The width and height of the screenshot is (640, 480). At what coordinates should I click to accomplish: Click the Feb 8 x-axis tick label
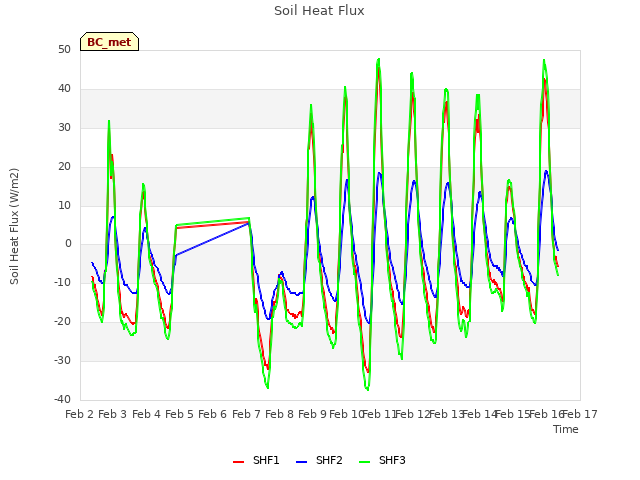(279, 414)
